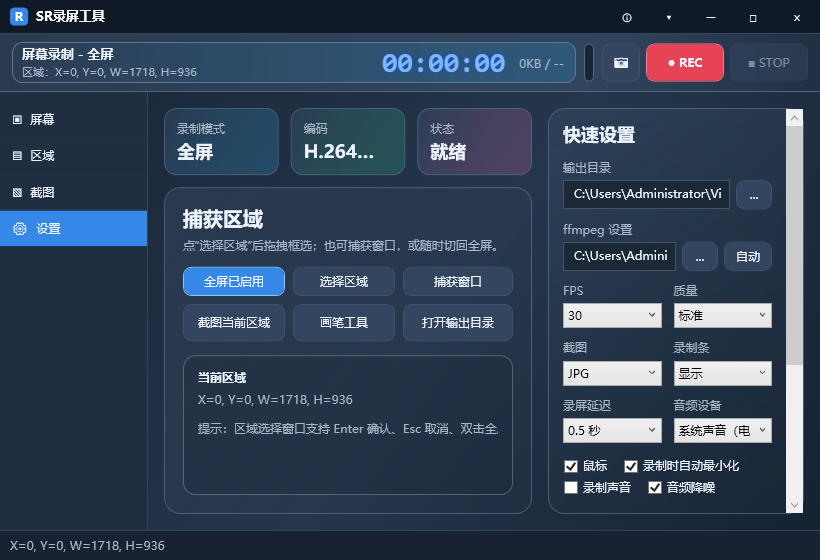Toggle the 音频降噪 checkbox

pos(655,488)
